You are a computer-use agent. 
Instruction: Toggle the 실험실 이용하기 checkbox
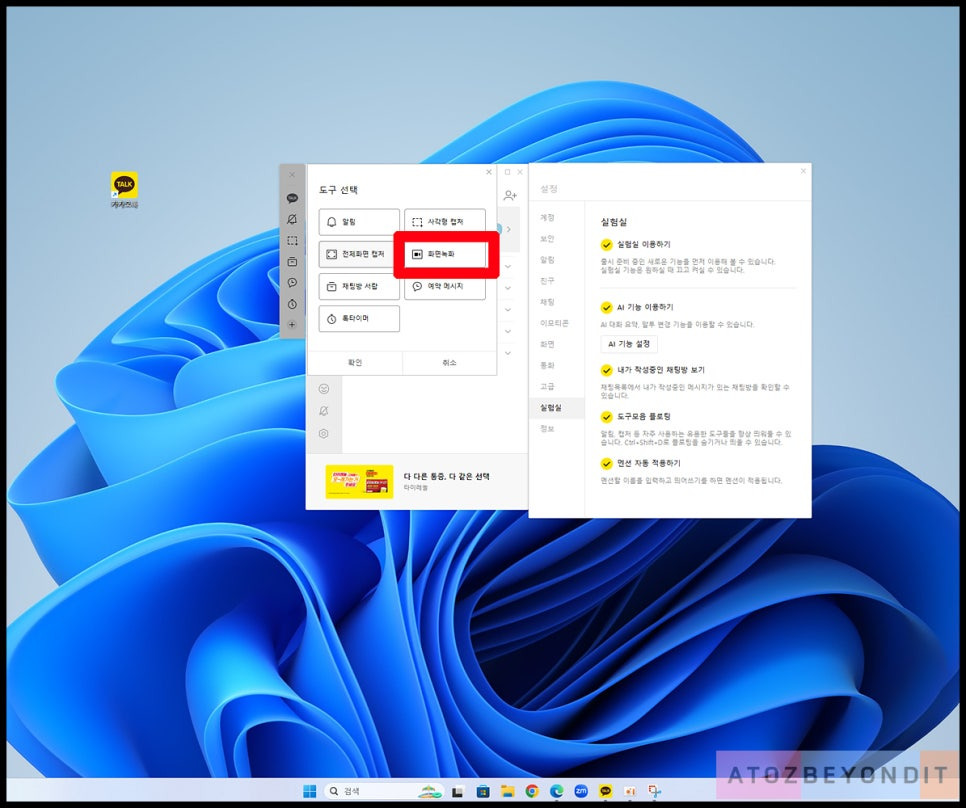click(x=607, y=244)
